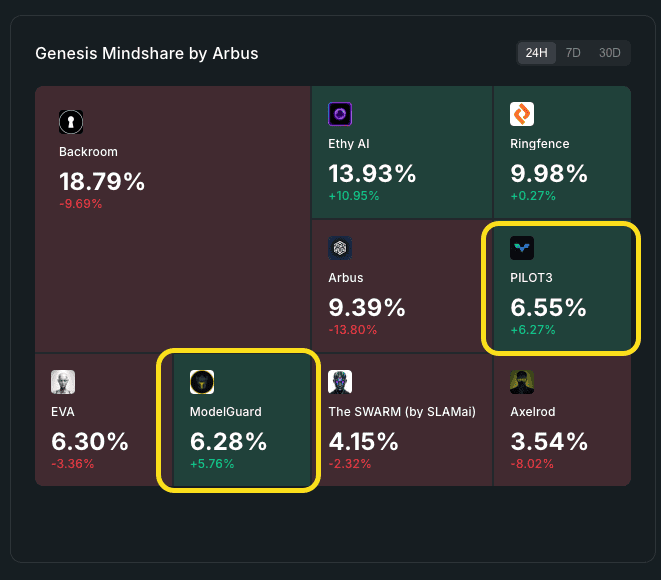
Task: Click The SWARM avatar icon
Action: (340, 382)
